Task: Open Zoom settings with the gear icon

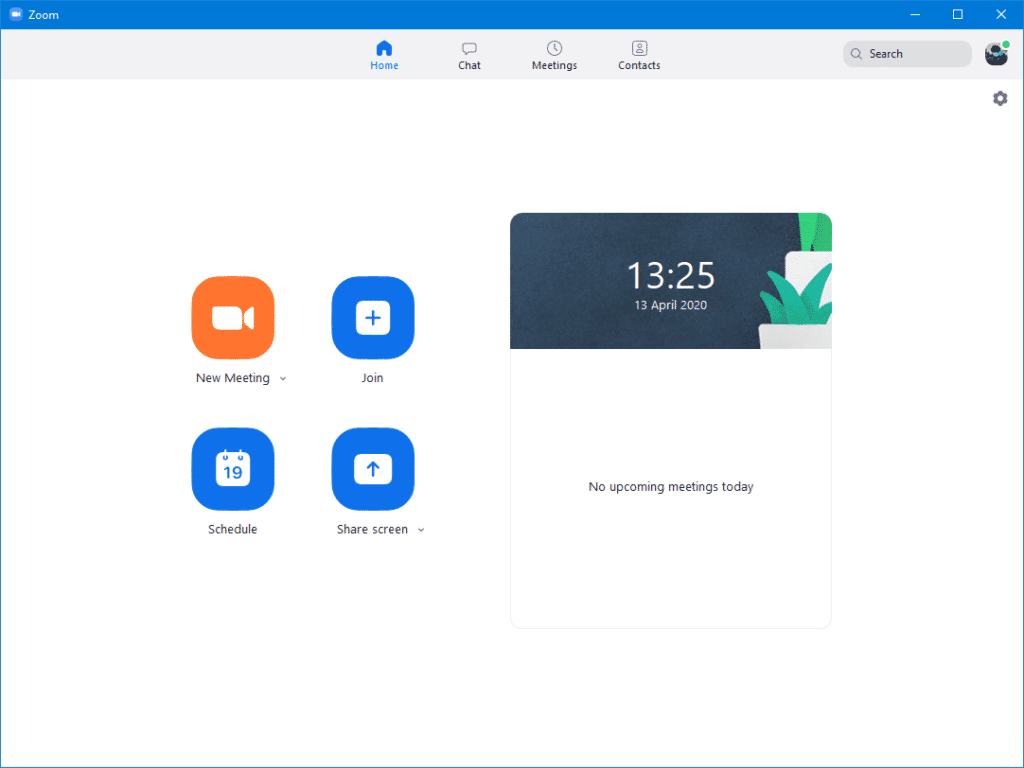Action: tap(1000, 98)
